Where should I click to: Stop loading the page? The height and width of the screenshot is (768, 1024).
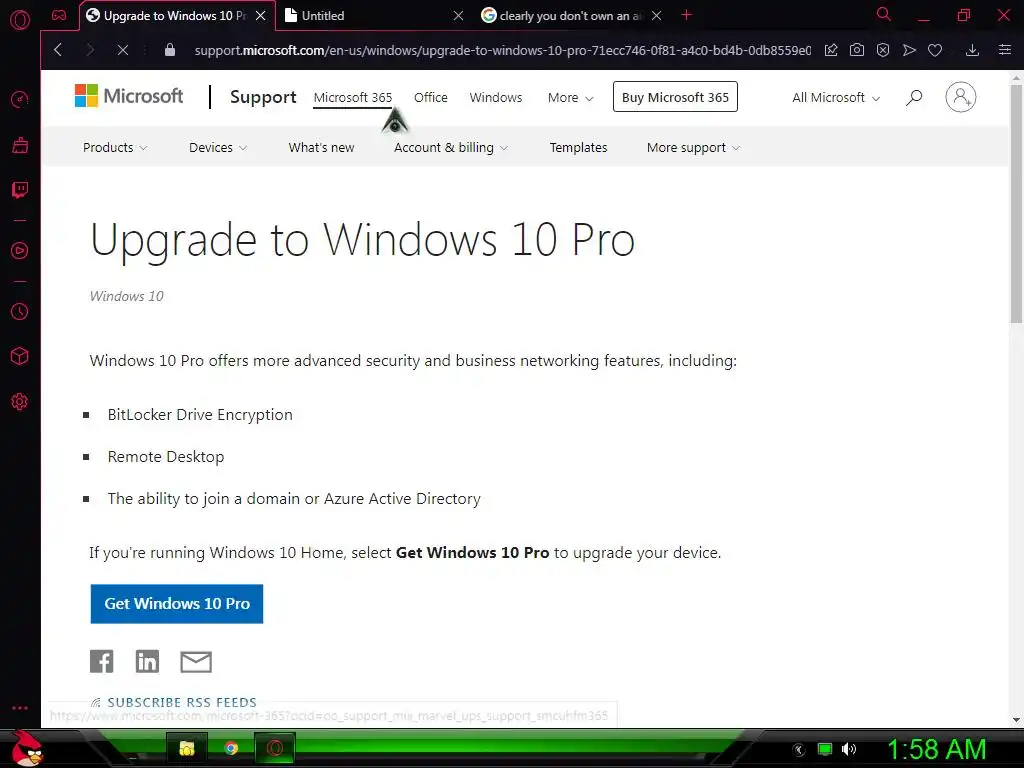[122, 50]
